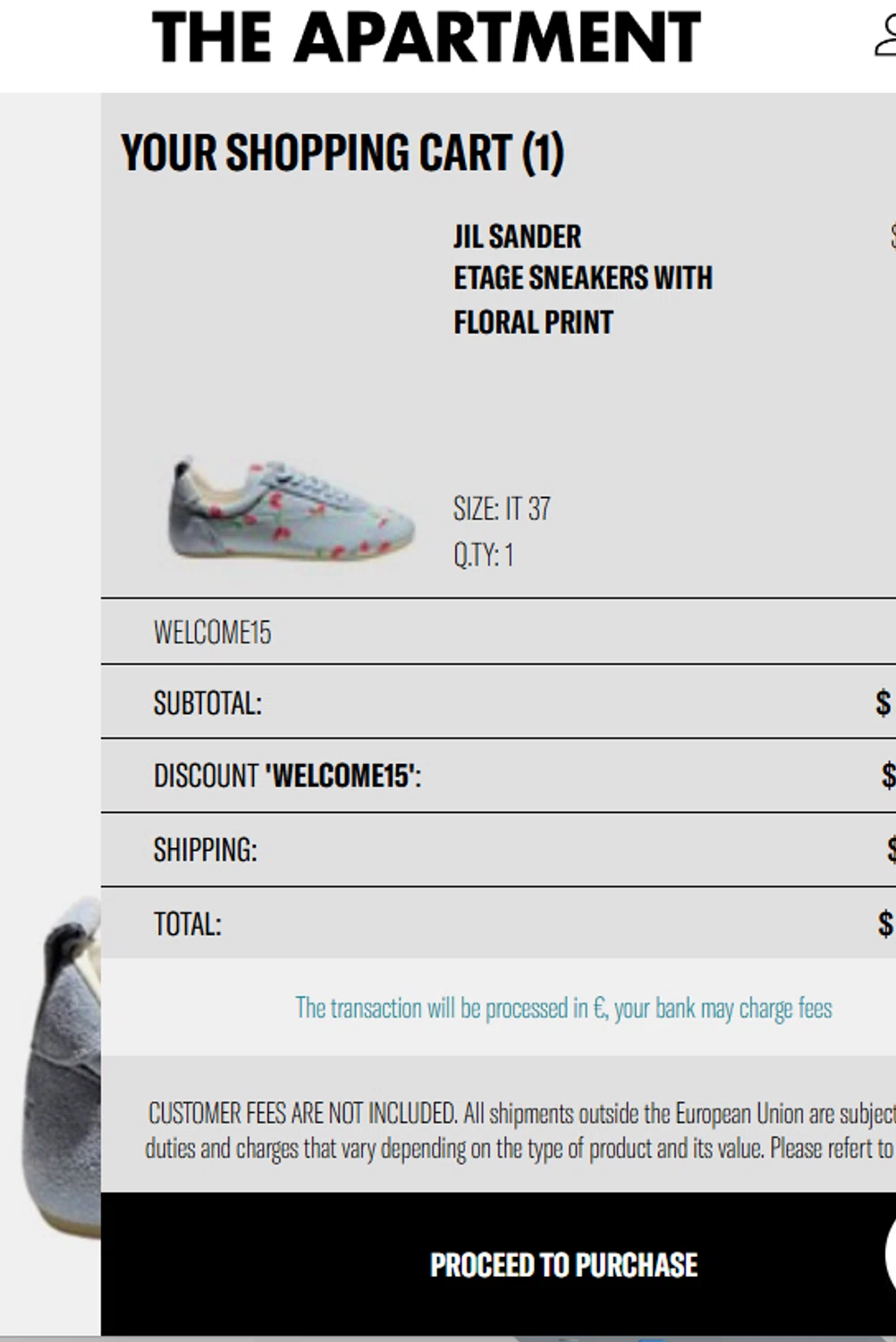Click the SHIPPING label
The image size is (896, 1342).
tap(205, 850)
